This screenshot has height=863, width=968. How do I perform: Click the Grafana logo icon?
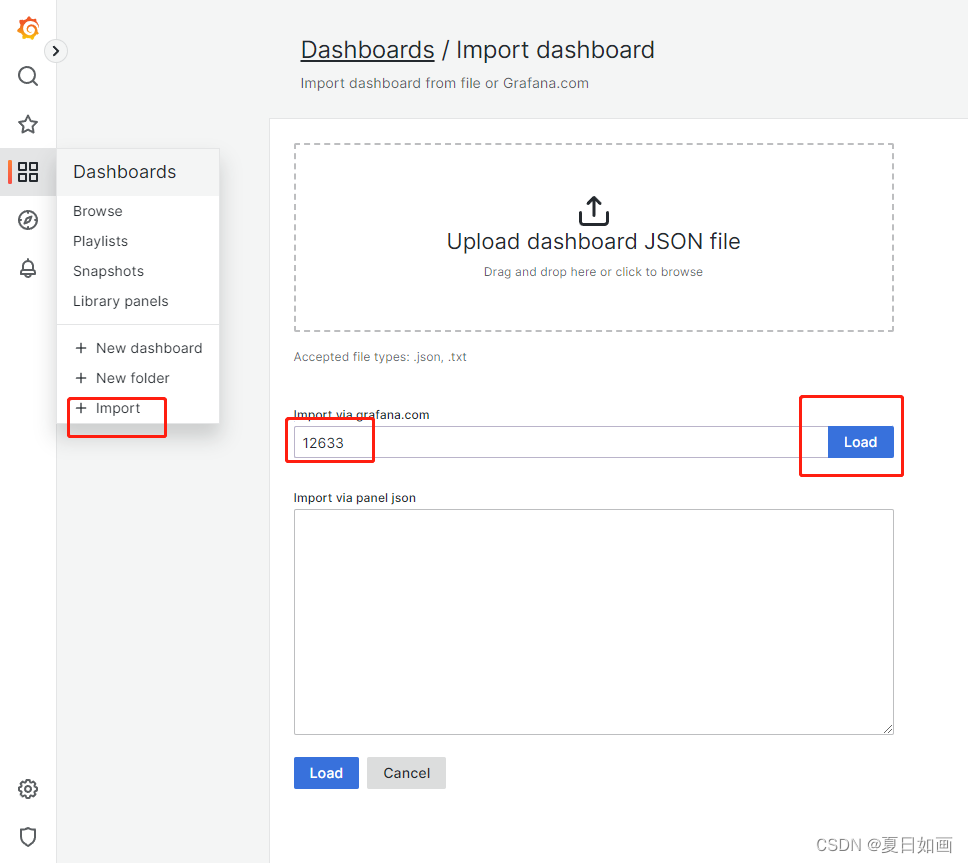[28, 29]
